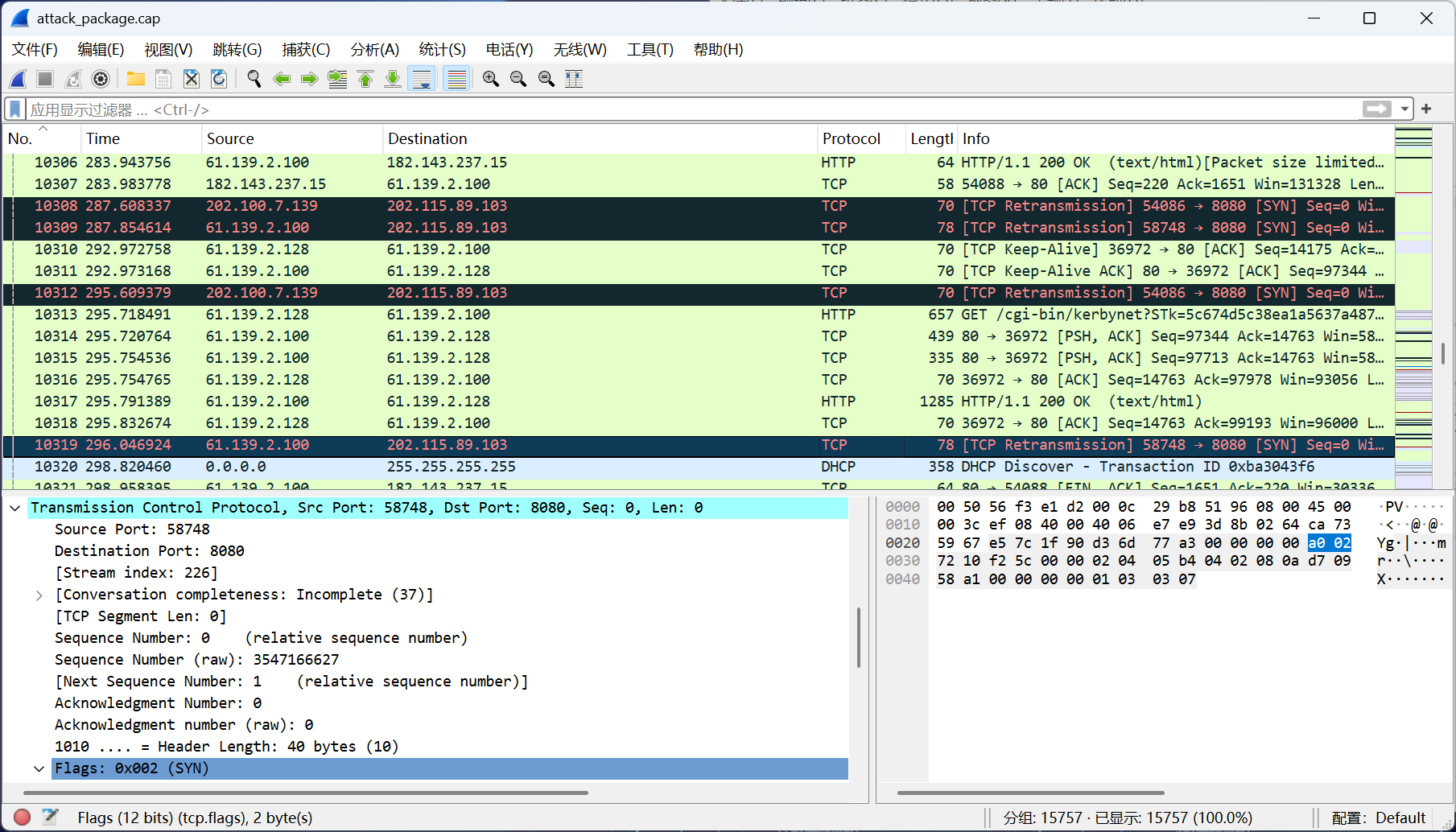This screenshot has height=832, width=1456.
Task: Close this capture file icon
Action: [x=191, y=79]
